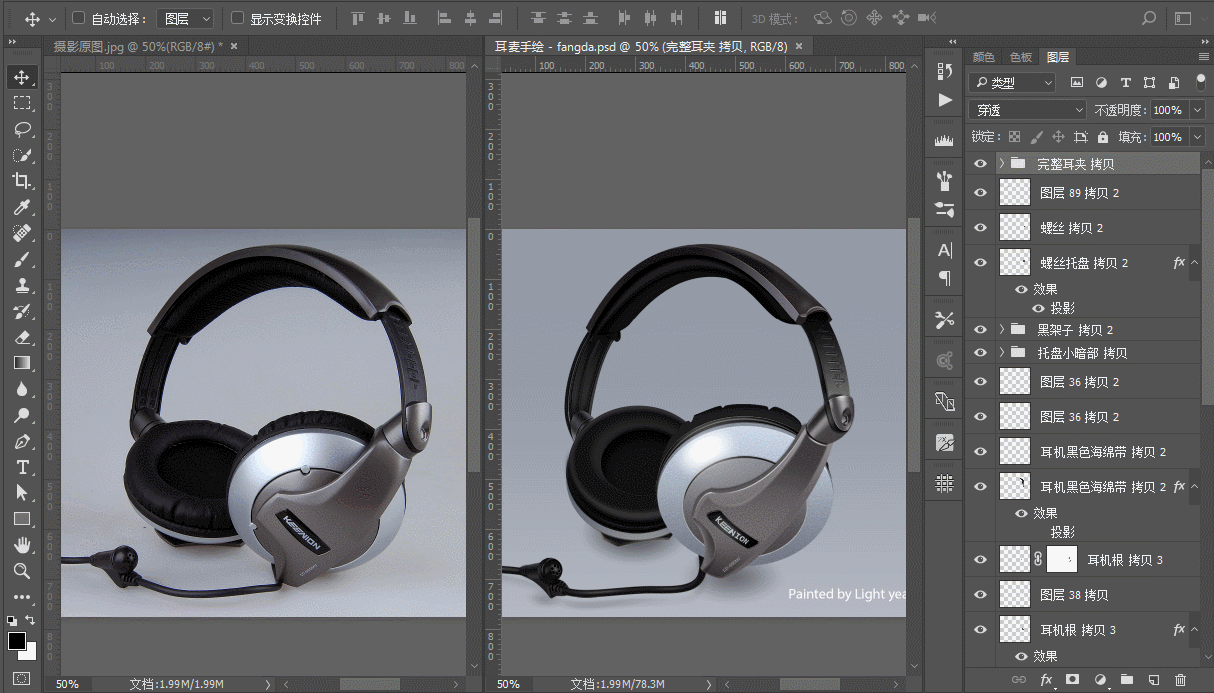Viewport: 1214px width, 693px height.
Task: Switch to the 耳麦手绘 - fangda.psd tab
Action: coord(641,46)
